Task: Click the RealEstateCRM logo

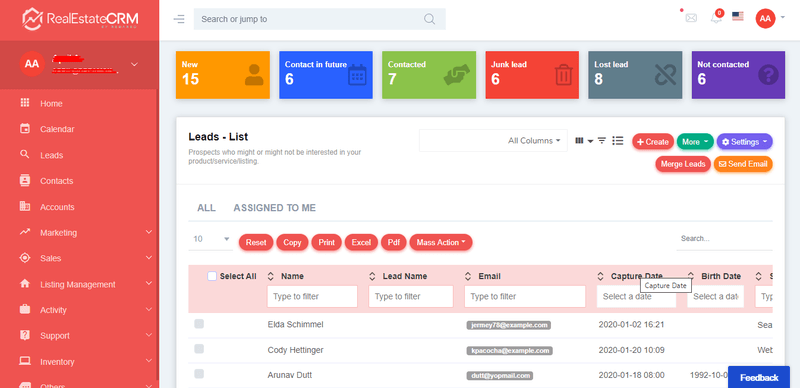Action: tap(81, 19)
